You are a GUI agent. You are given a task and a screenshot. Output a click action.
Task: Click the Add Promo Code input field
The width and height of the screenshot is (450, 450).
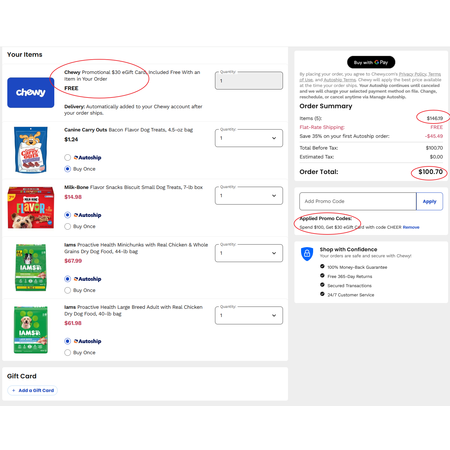click(358, 201)
